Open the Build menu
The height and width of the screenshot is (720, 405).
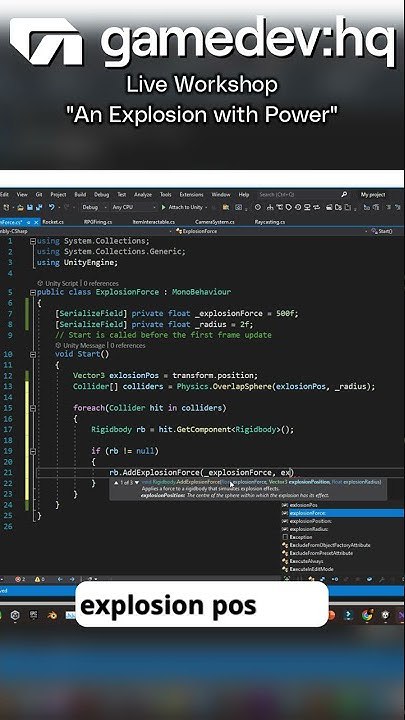pos(80,195)
